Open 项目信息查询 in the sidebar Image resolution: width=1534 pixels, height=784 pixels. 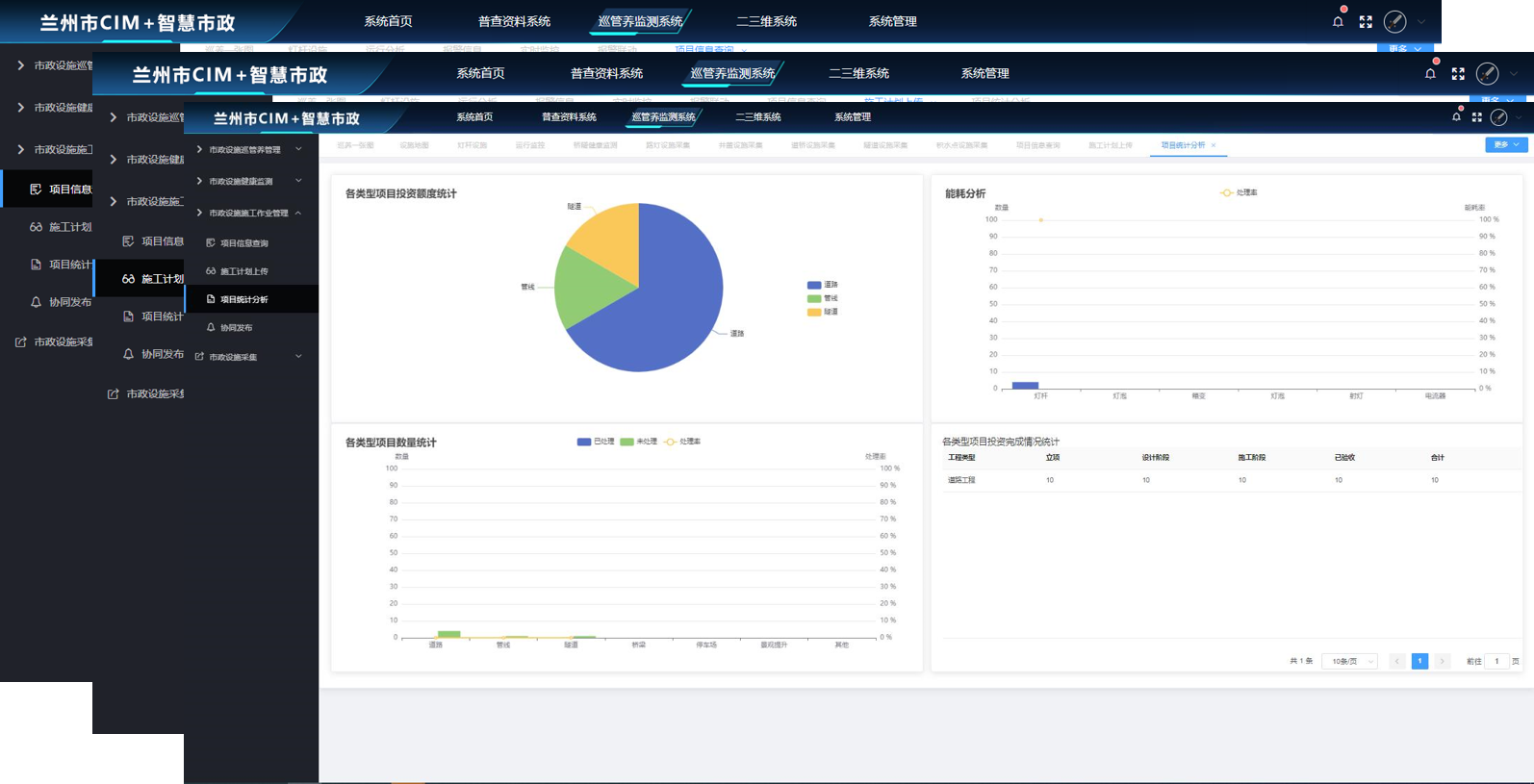pyautogui.click(x=243, y=243)
